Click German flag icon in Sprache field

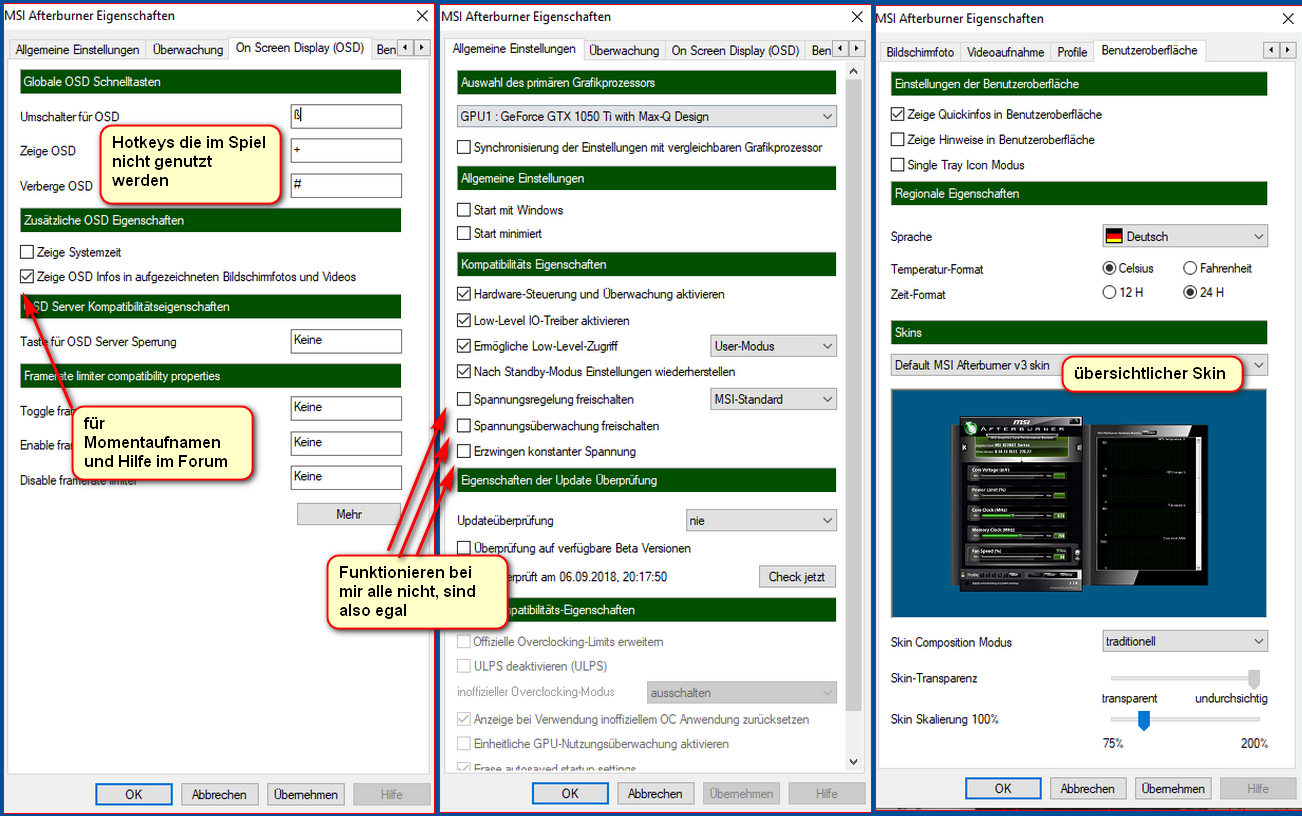coord(1114,237)
